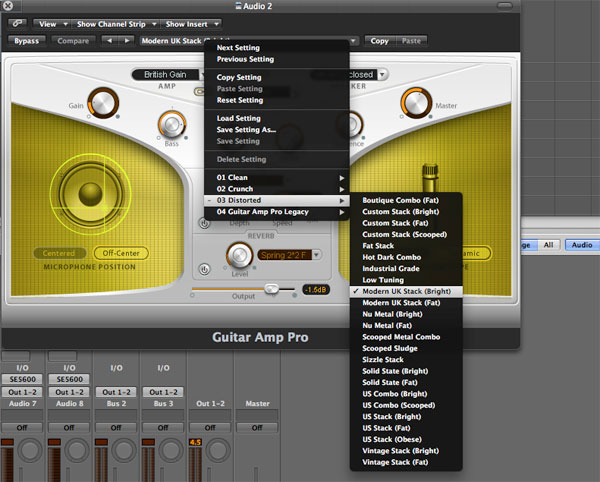Select Centered microphone position
Image resolution: width=600 pixels, height=482 pixels.
[x=59, y=253]
